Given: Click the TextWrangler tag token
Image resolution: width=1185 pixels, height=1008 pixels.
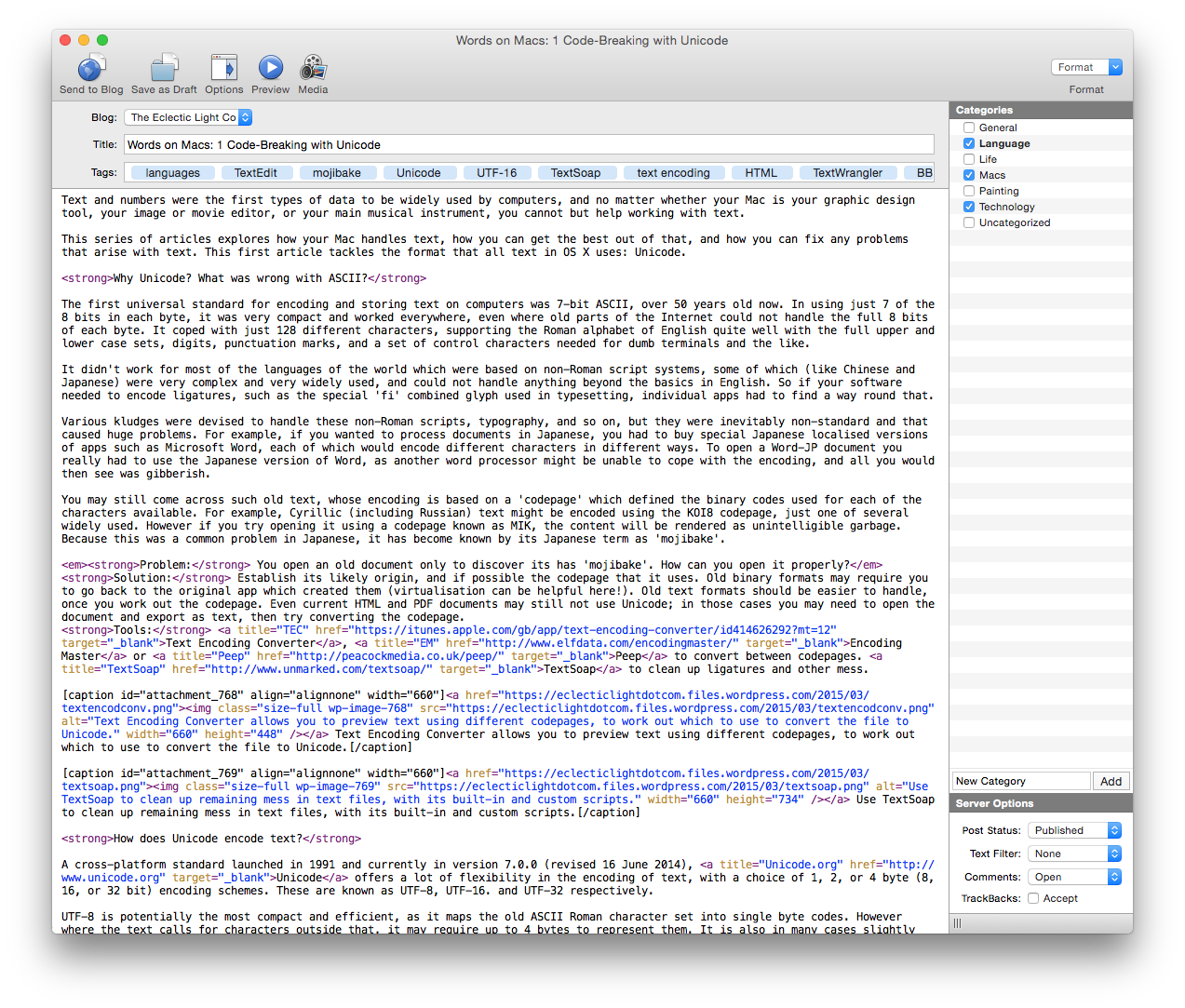Looking at the screenshot, I should tap(847, 172).
